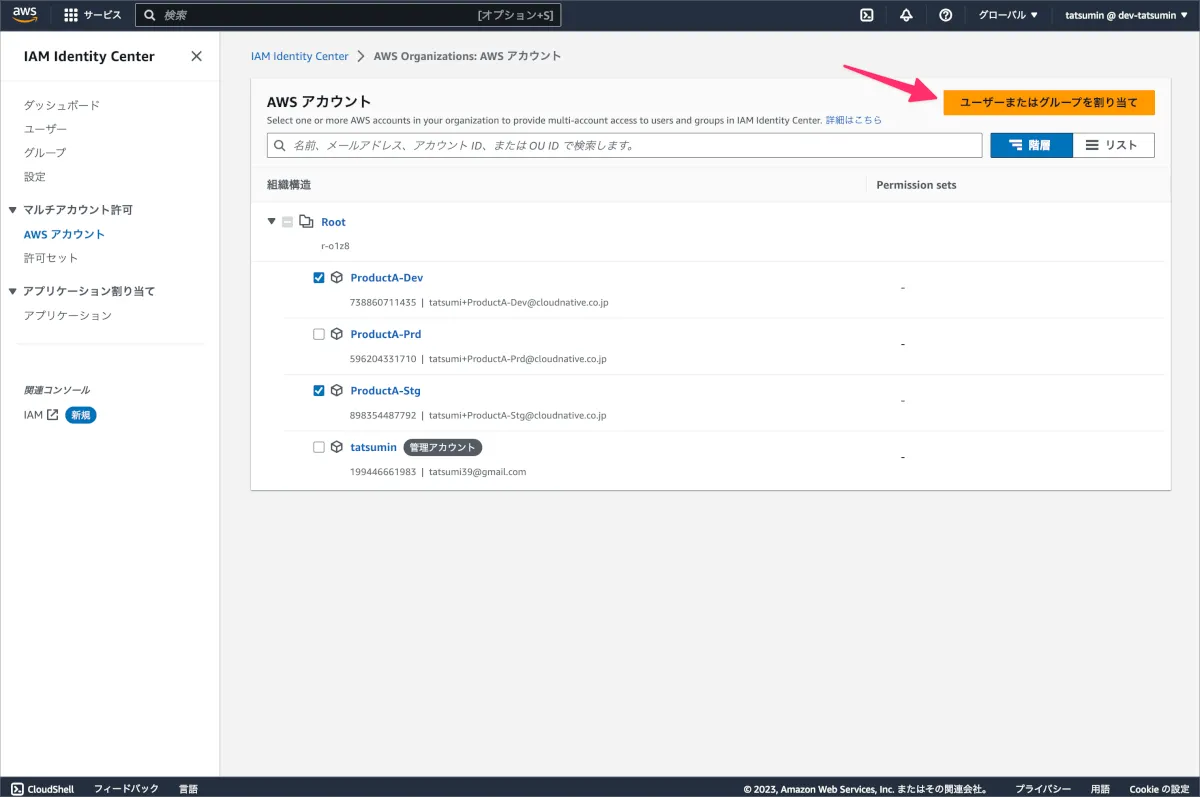Image resolution: width=1200 pixels, height=797 pixels.
Task: Focus the account search field
Action: click(x=624, y=145)
